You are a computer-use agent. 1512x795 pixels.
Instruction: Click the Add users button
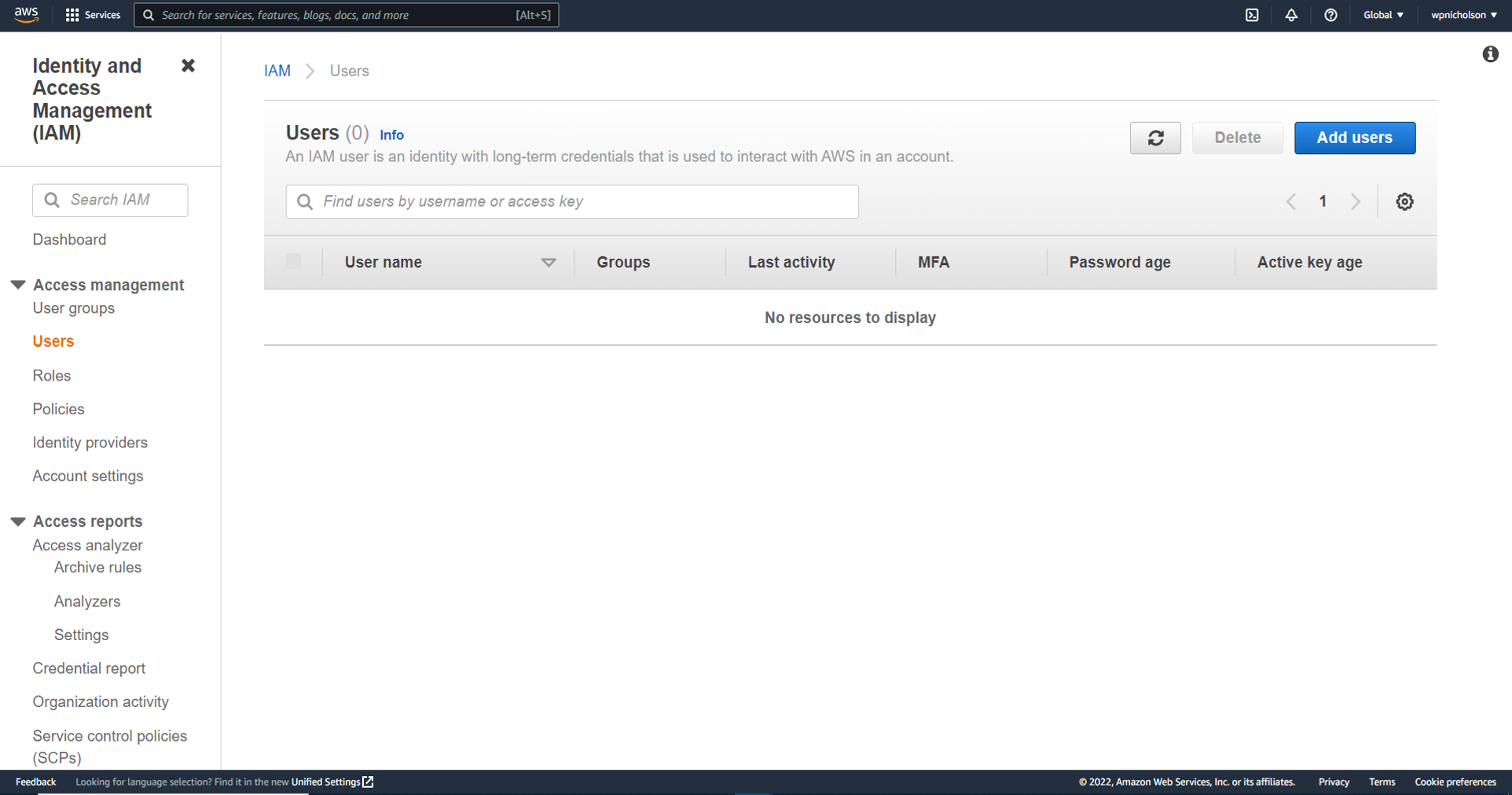1354,138
